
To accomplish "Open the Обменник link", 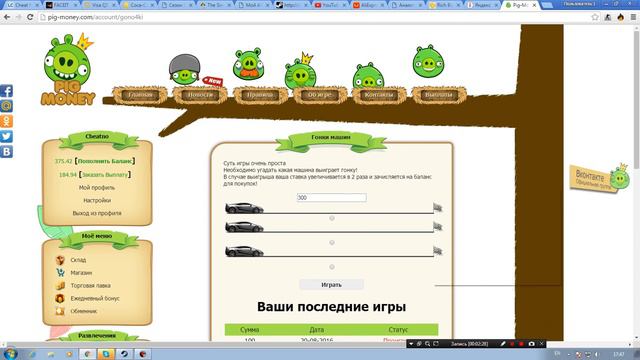I will click(84, 311).
